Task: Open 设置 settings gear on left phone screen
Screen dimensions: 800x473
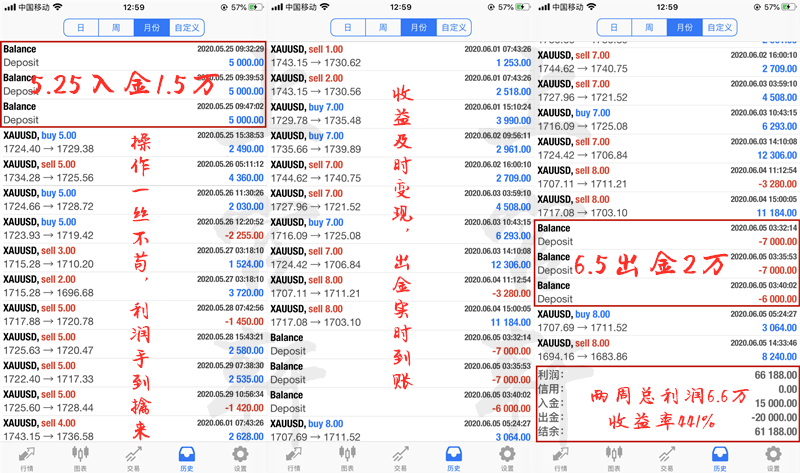Action: click(240, 459)
